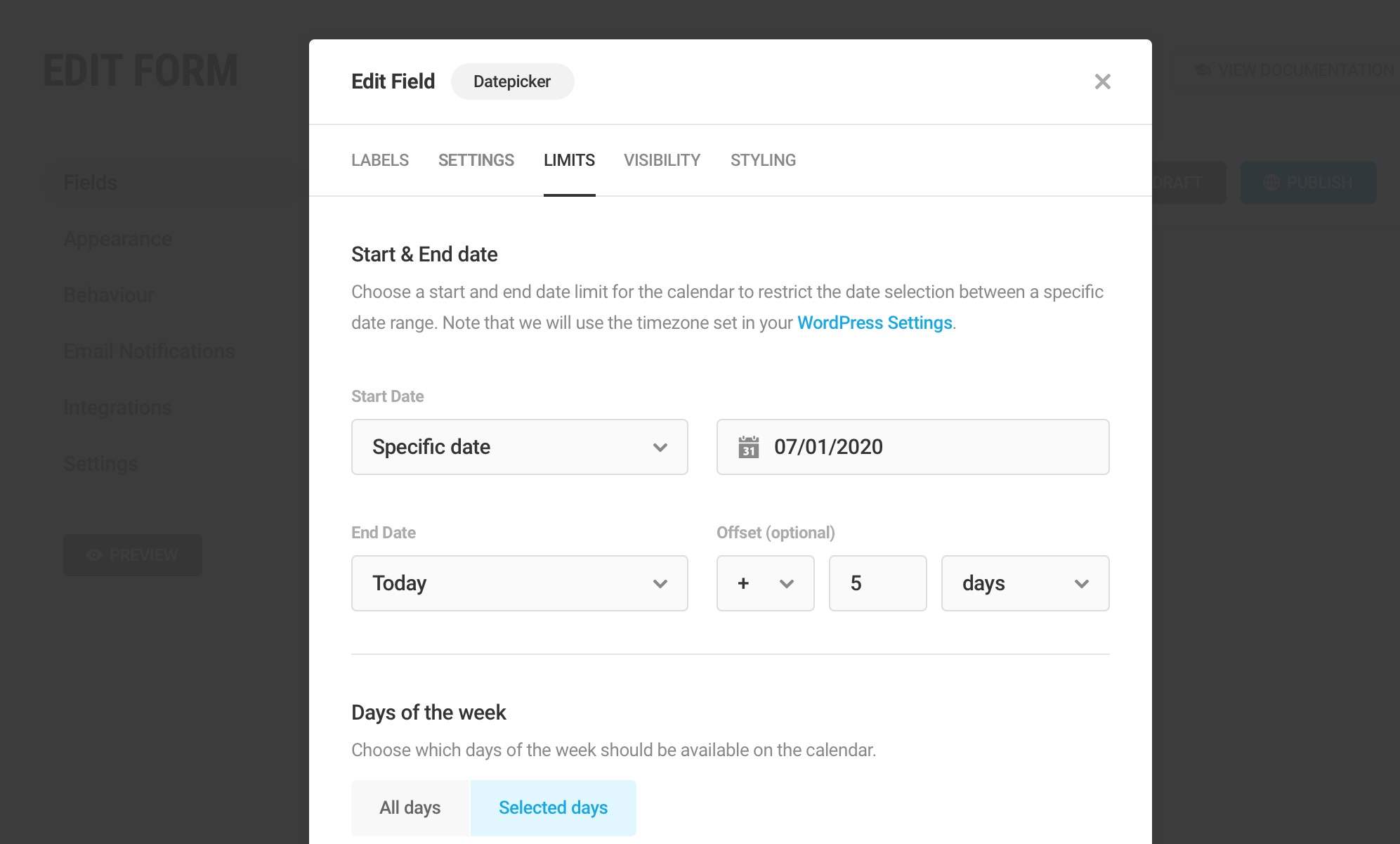Select the LIMITS tab in Edit Field
Screen dimensions: 1400x844
pyautogui.click(x=569, y=160)
